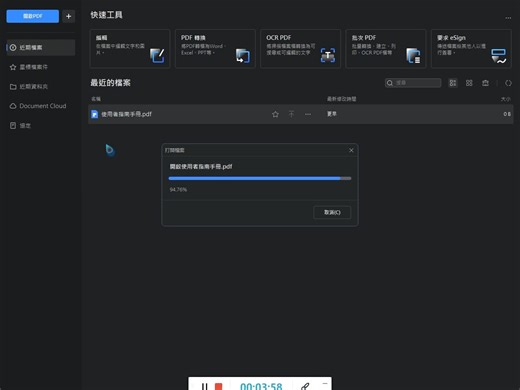520x390 pixels.
Task: Click the annotation pen icon on recorder bar
Action: point(305,386)
